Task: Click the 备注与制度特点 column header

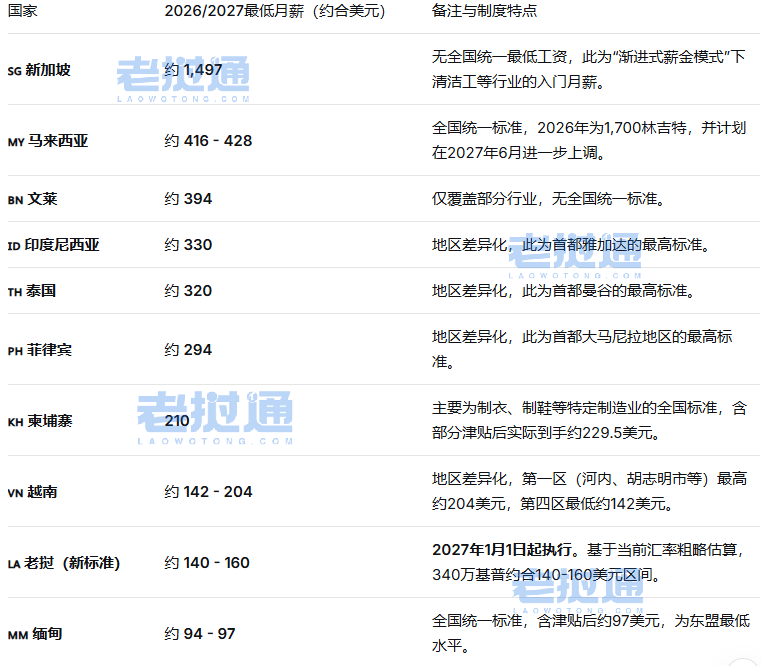Action: point(484,11)
